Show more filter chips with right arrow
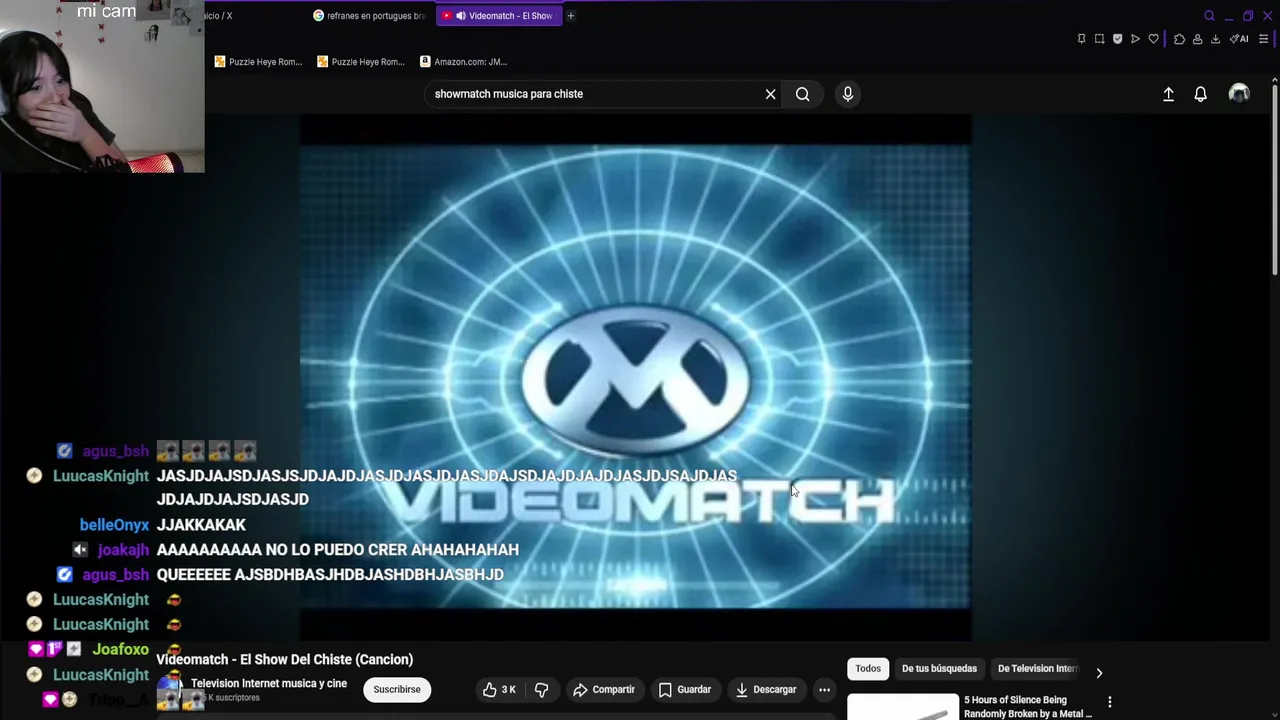Screen dimensions: 1280x720 (1099, 672)
